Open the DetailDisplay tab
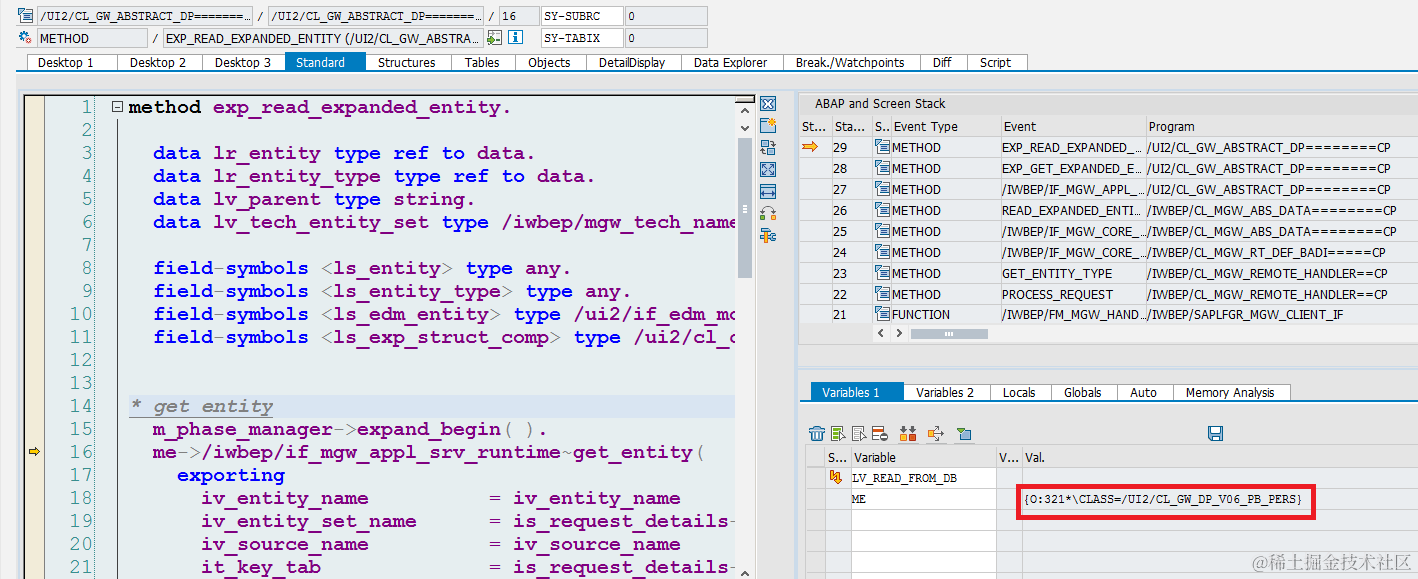The image size is (1418, 579). [632, 62]
